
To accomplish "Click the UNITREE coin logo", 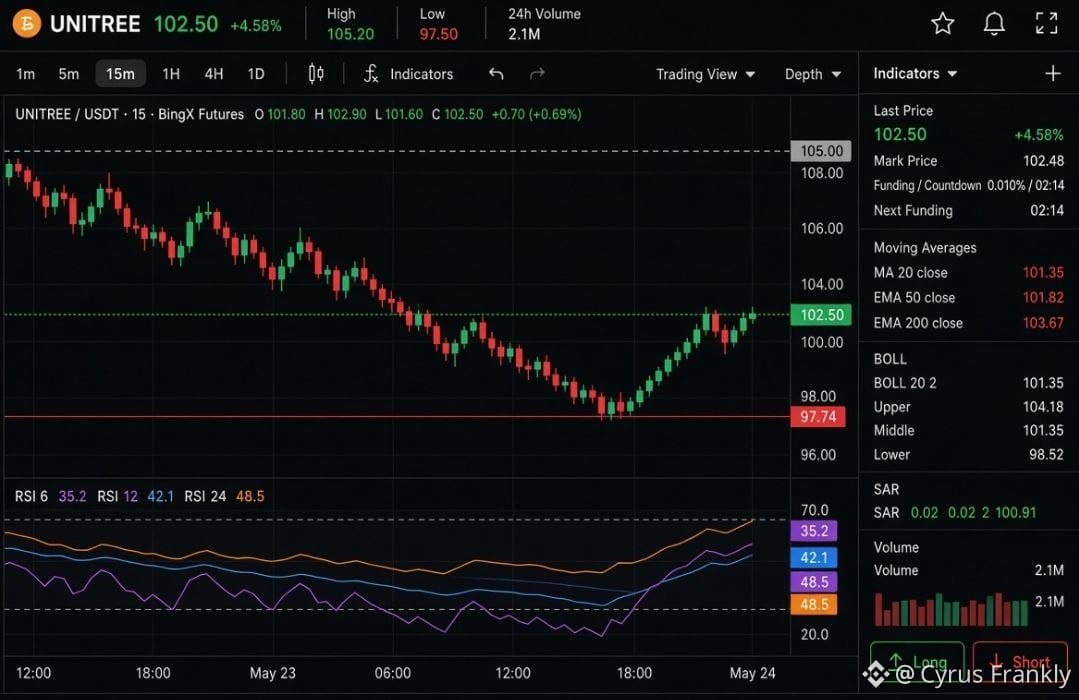I will point(26,24).
